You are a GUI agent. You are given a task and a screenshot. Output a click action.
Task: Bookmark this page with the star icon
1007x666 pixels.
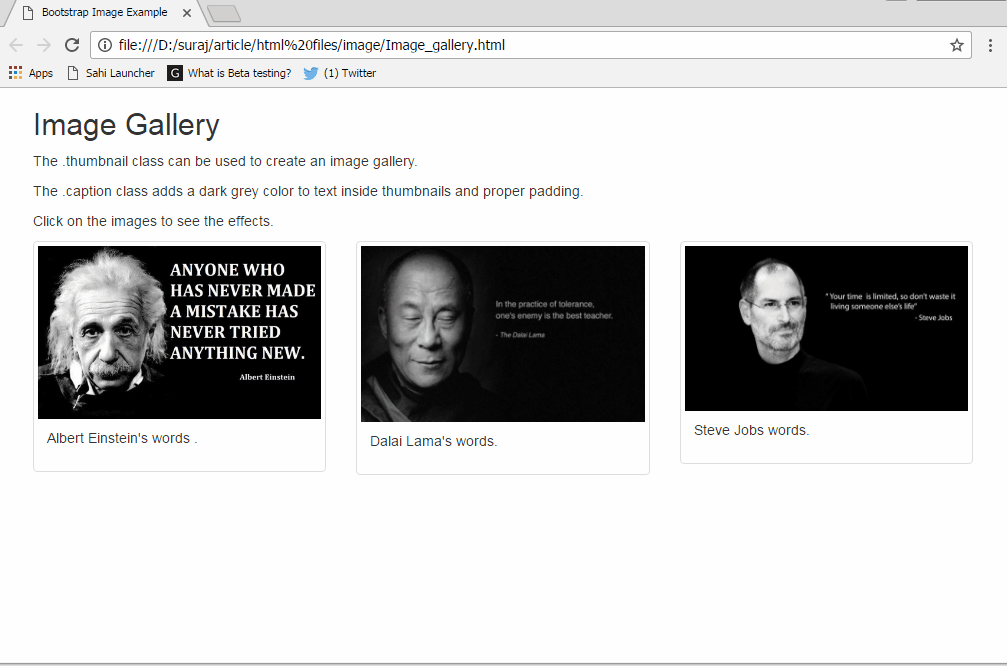(957, 45)
